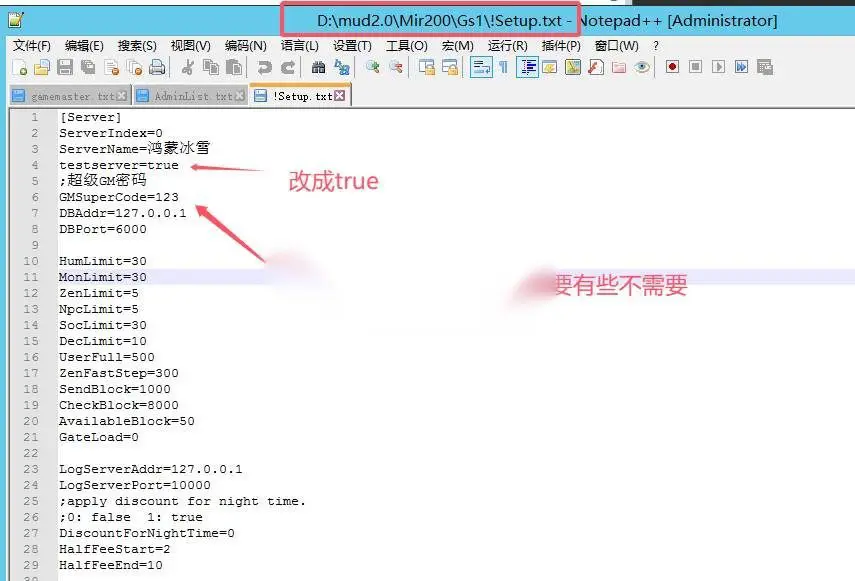This screenshot has width=855, height=581.
Task: Click the line "testserver=true"
Action: [x=119, y=165]
